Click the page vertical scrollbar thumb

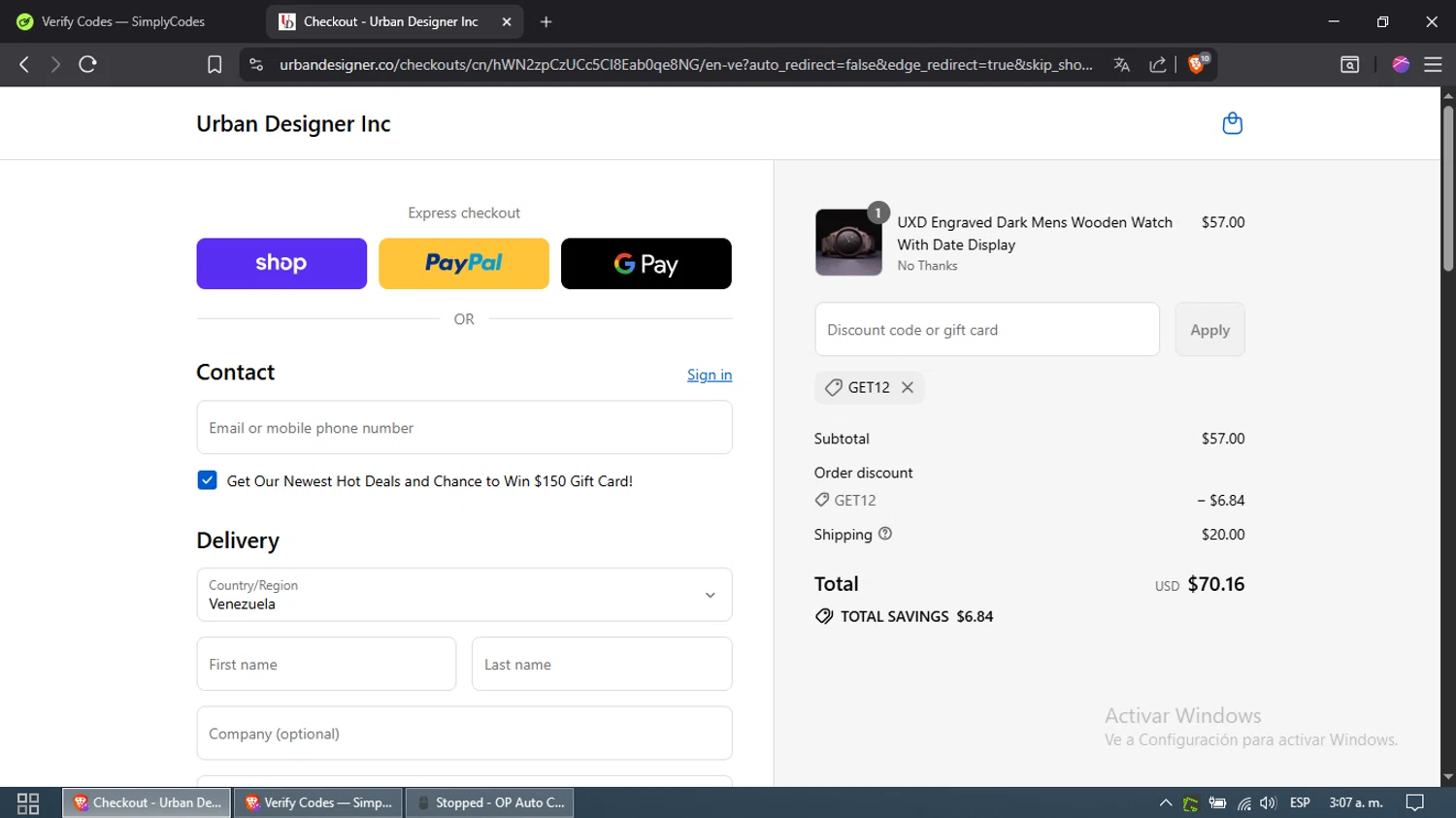pyautogui.click(x=1448, y=187)
